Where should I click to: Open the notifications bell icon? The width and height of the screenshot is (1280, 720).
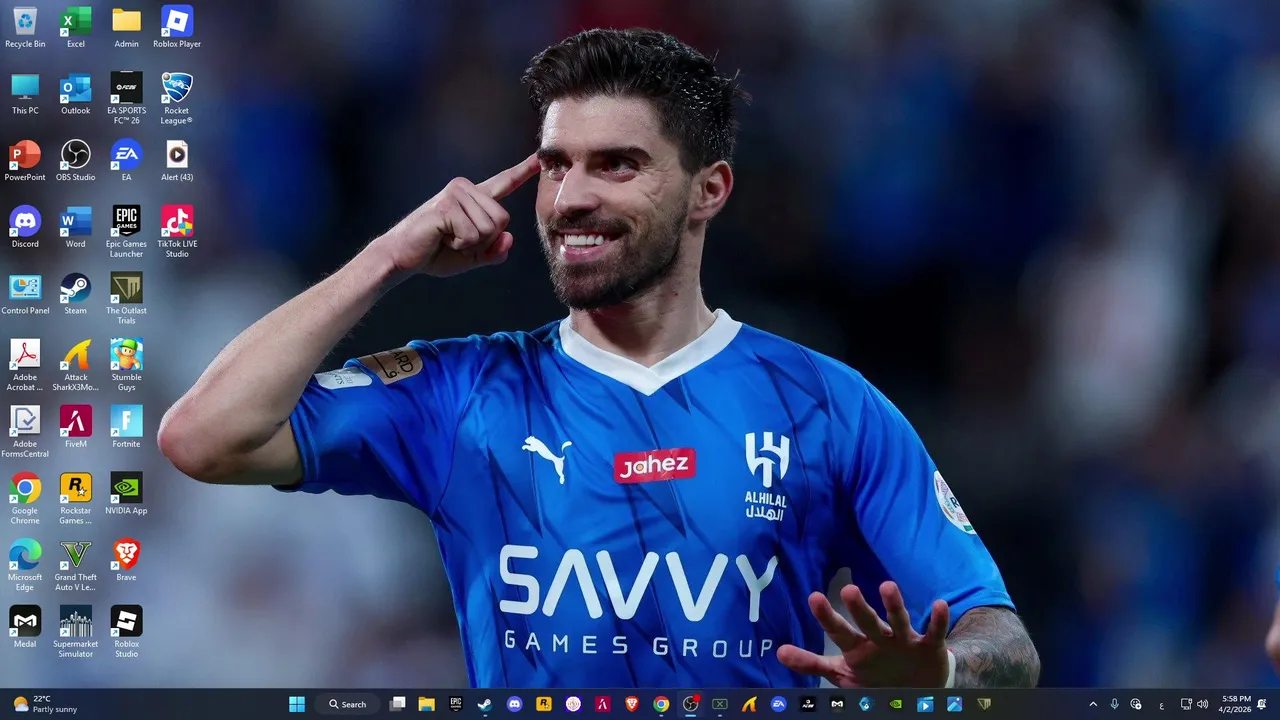[1262, 704]
